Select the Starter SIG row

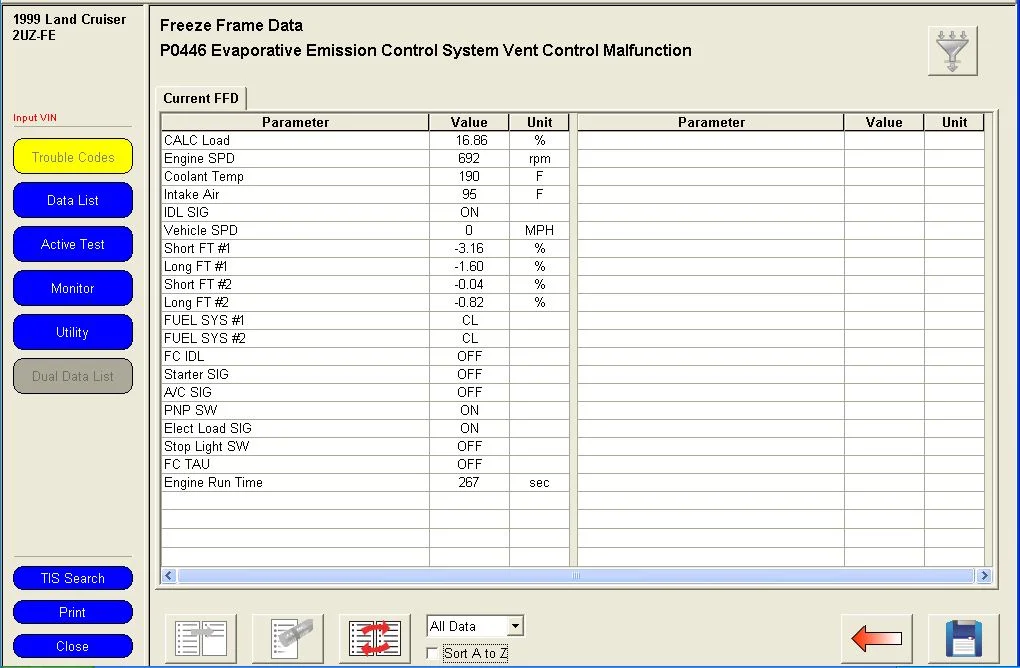(366, 375)
